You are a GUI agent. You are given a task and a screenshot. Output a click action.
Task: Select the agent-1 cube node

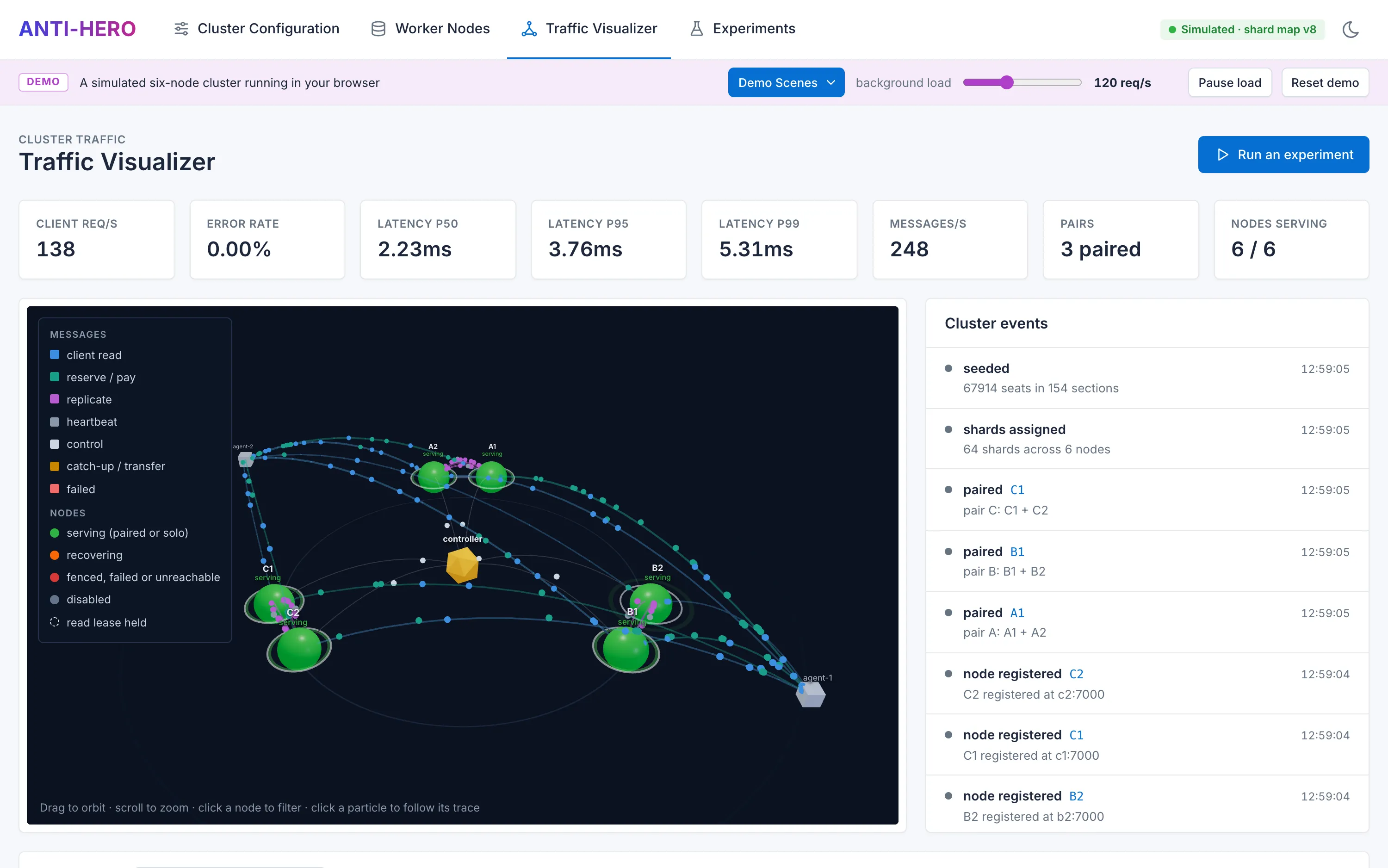811,694
